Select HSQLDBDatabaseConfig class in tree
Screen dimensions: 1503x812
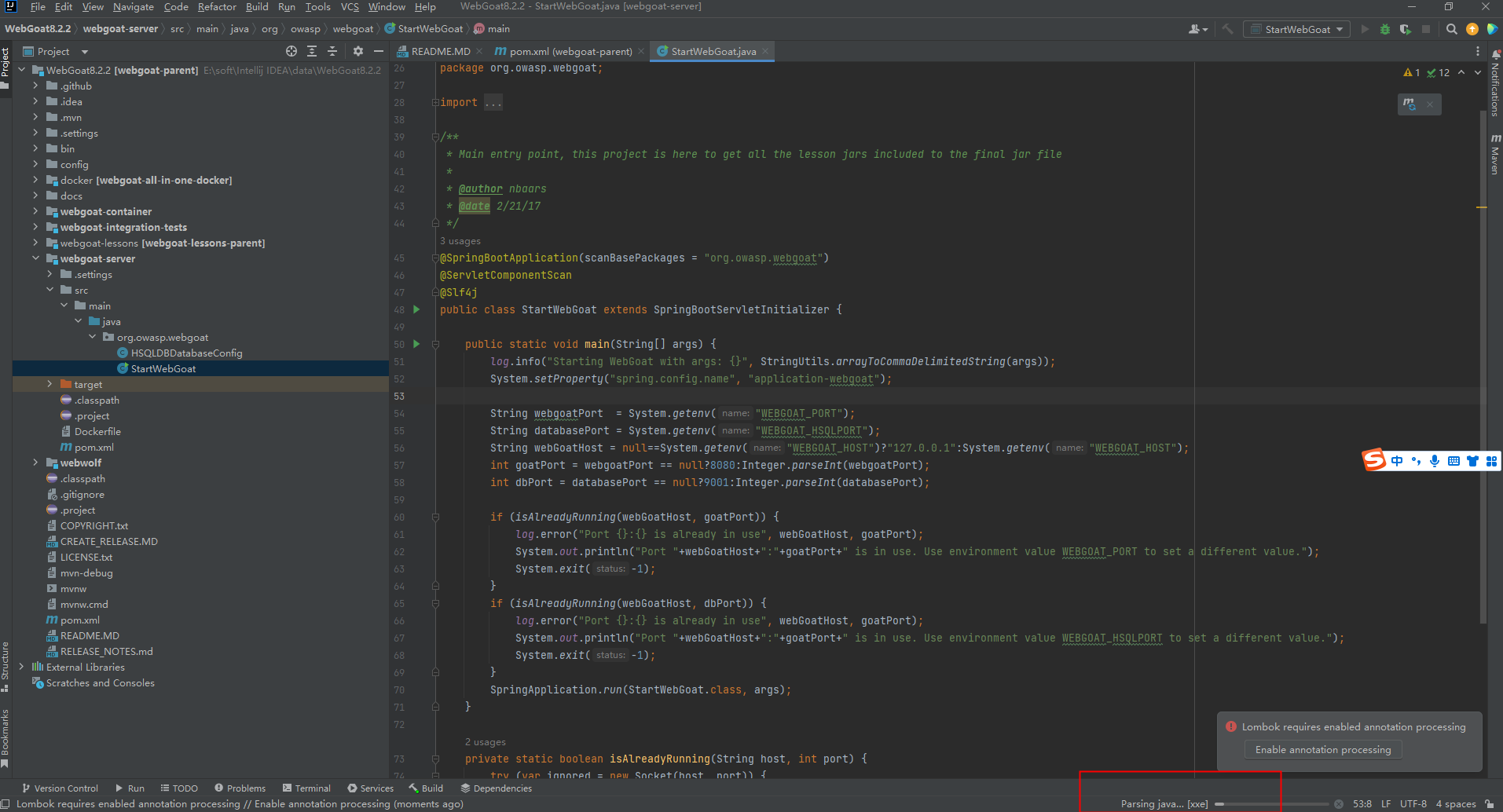[x=186, y=353]
